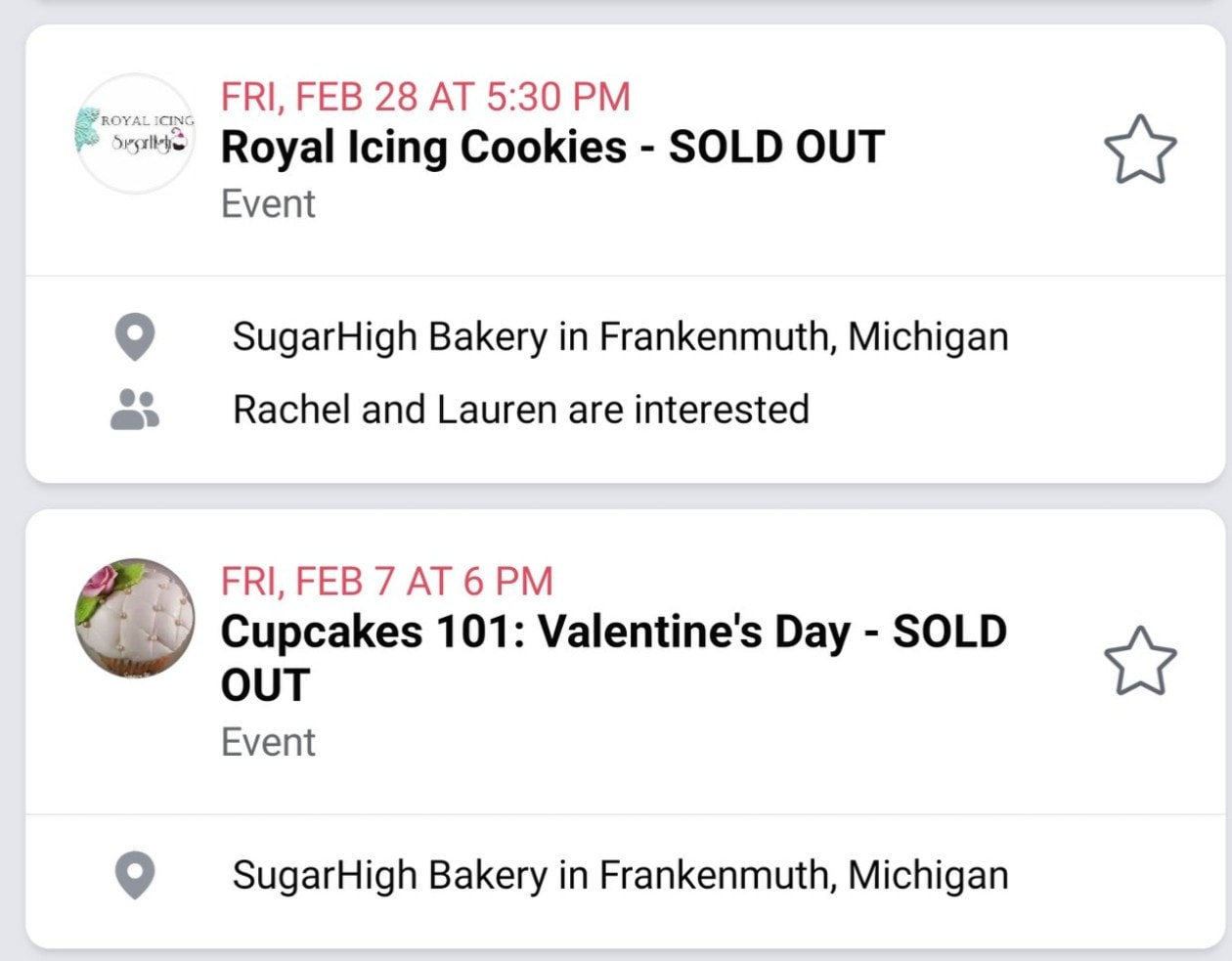The height and width of the screenshot is (961, 1232).
Task: Star the Cupcakes 101 Valentine's Day event
Action: [x=1140, y=661]
